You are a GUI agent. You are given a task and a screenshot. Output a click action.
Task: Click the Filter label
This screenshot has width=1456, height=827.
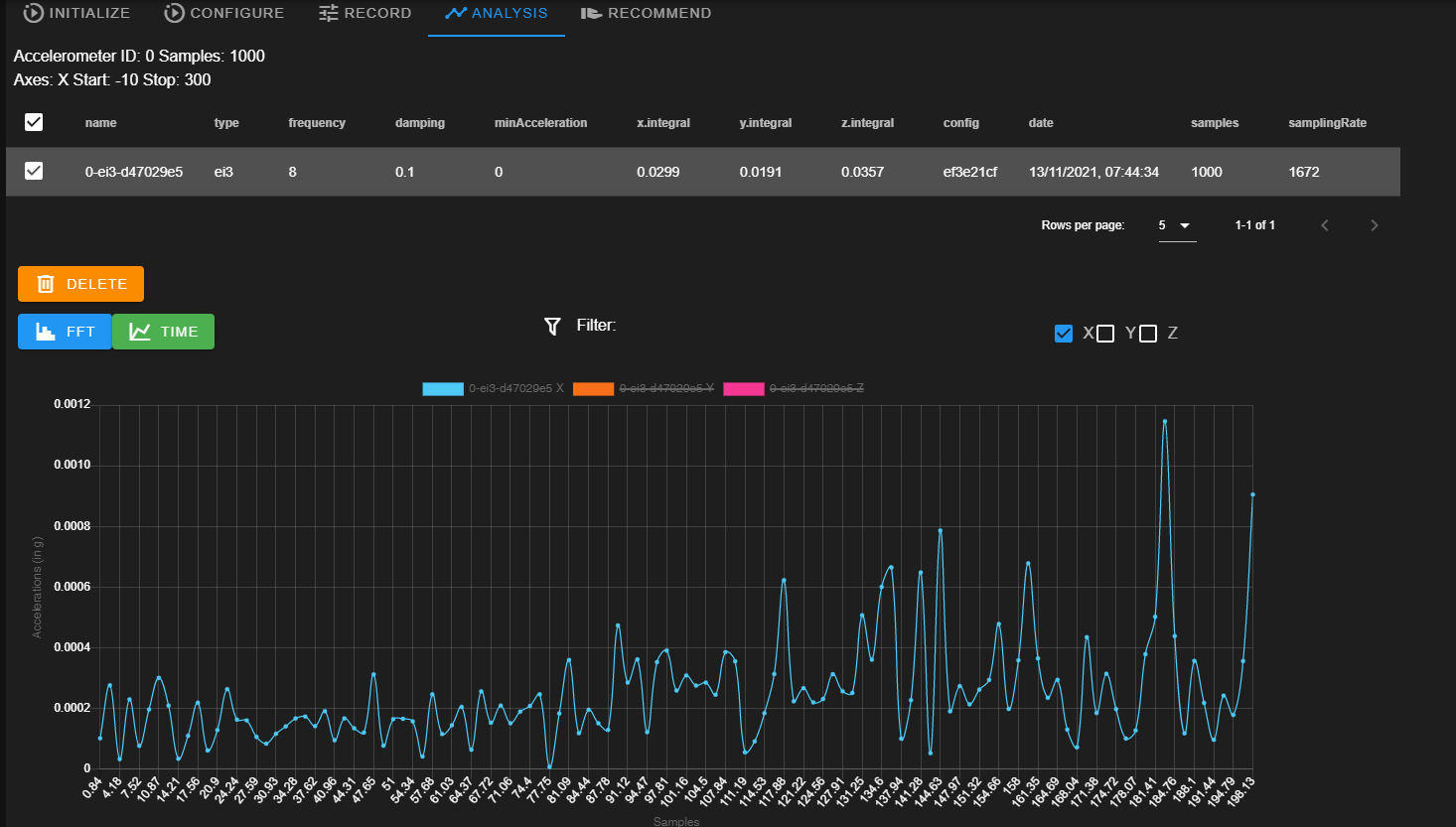click(596, 326)
